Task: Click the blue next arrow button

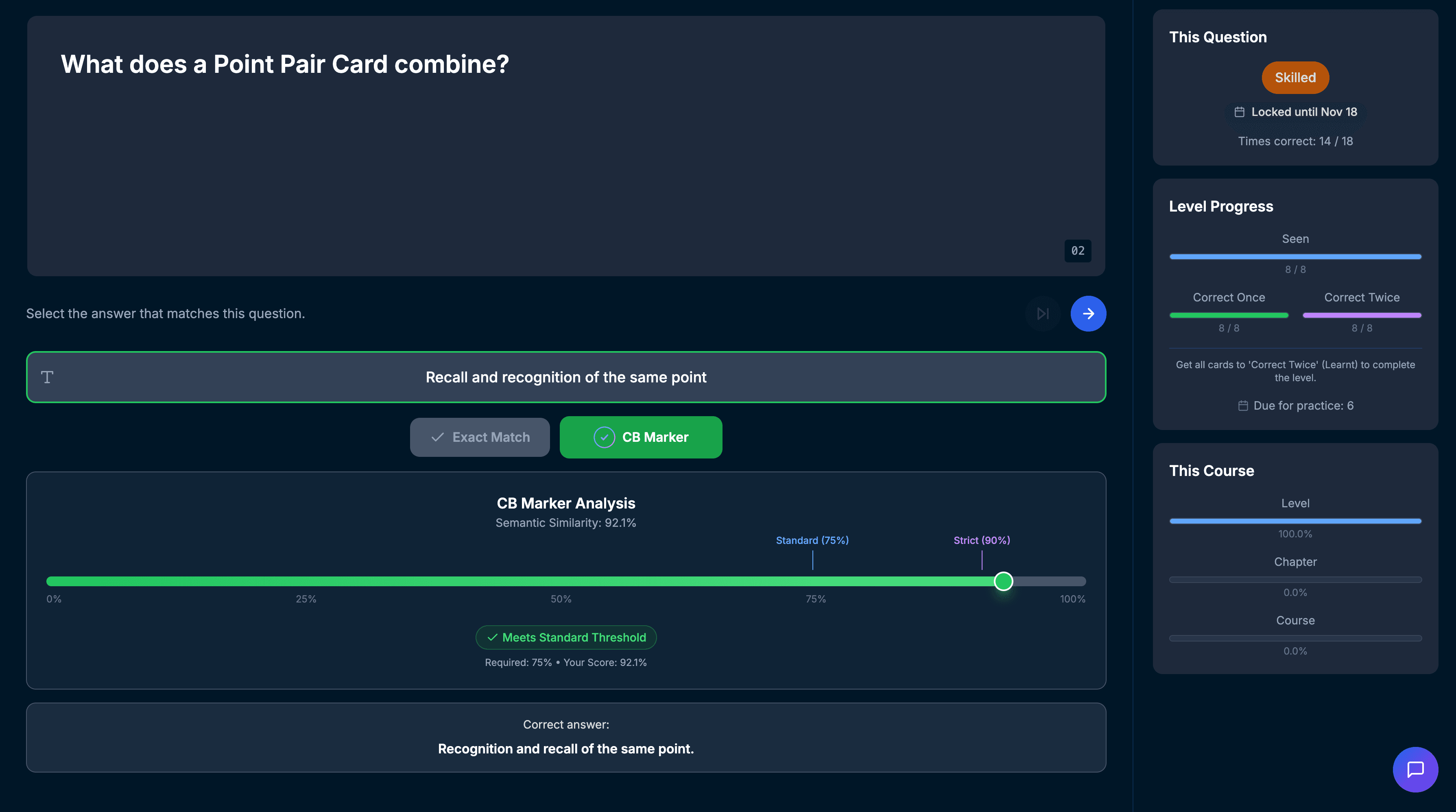Action: (1088, 314)
